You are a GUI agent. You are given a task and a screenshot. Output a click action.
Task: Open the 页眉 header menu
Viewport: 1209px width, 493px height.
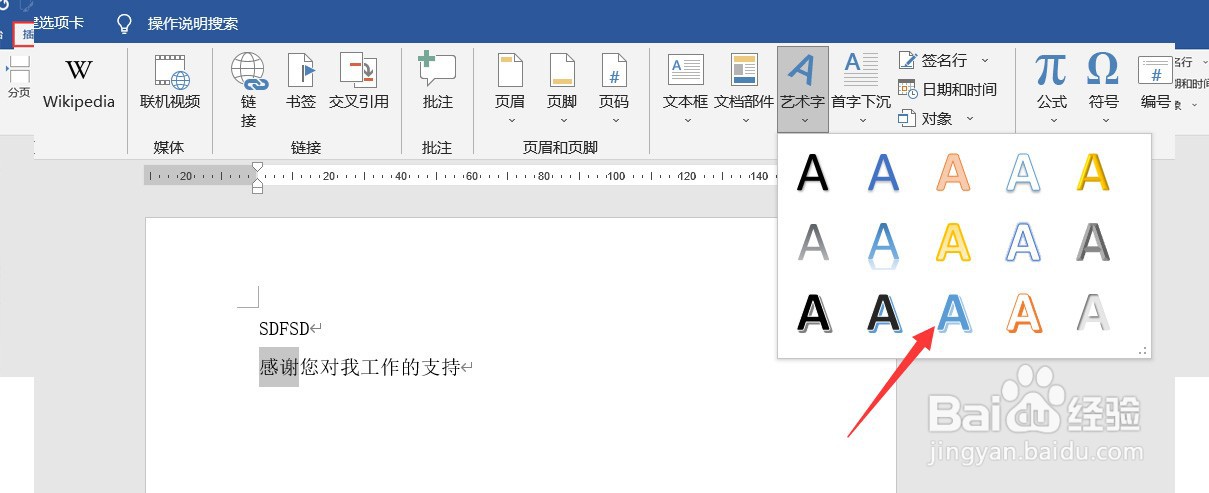(x=510, y=90)
